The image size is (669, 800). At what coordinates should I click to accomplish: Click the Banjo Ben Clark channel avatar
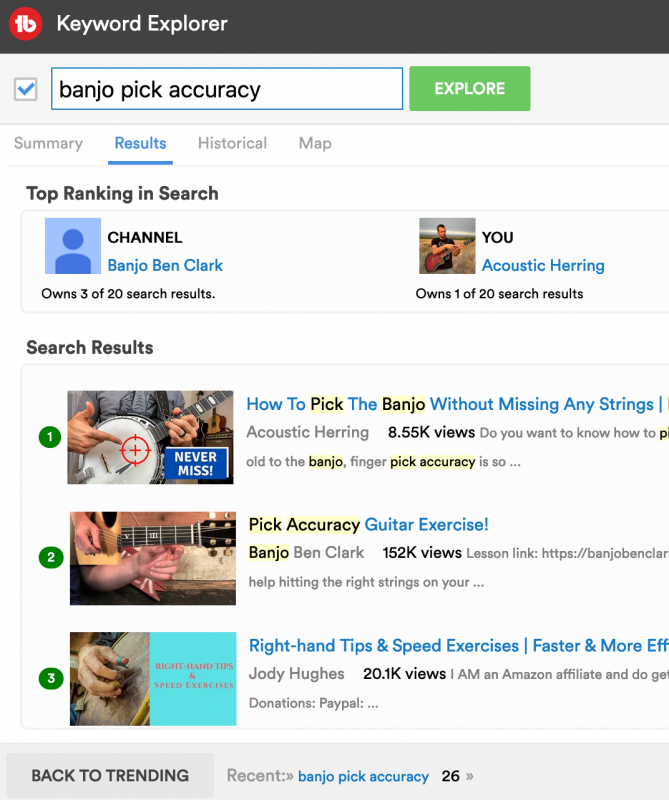(x=73, y=246)
